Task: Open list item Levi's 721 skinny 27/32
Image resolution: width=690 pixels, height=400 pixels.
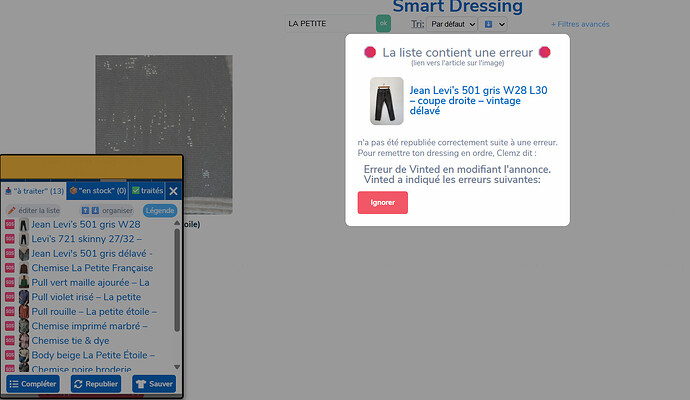Action: pyautogui.click(x=87, y=239)
